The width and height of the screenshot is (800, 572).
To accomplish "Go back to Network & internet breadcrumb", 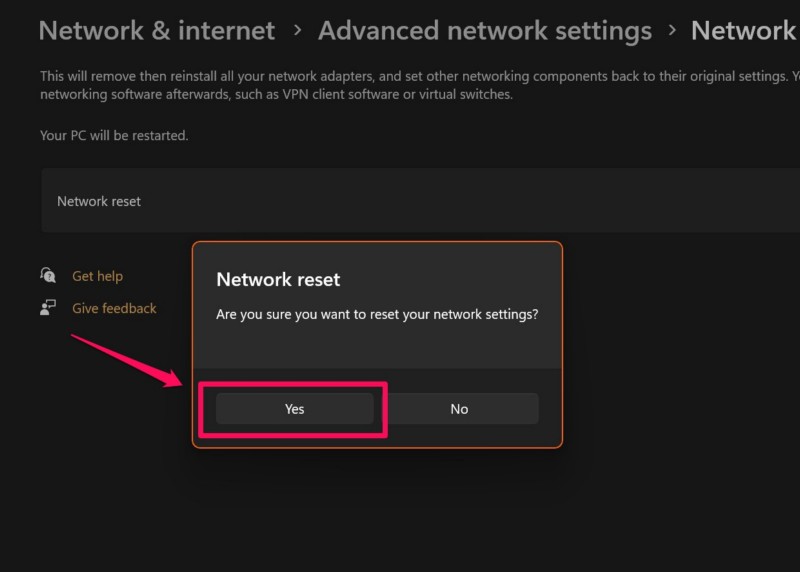I will click(156, 31).
